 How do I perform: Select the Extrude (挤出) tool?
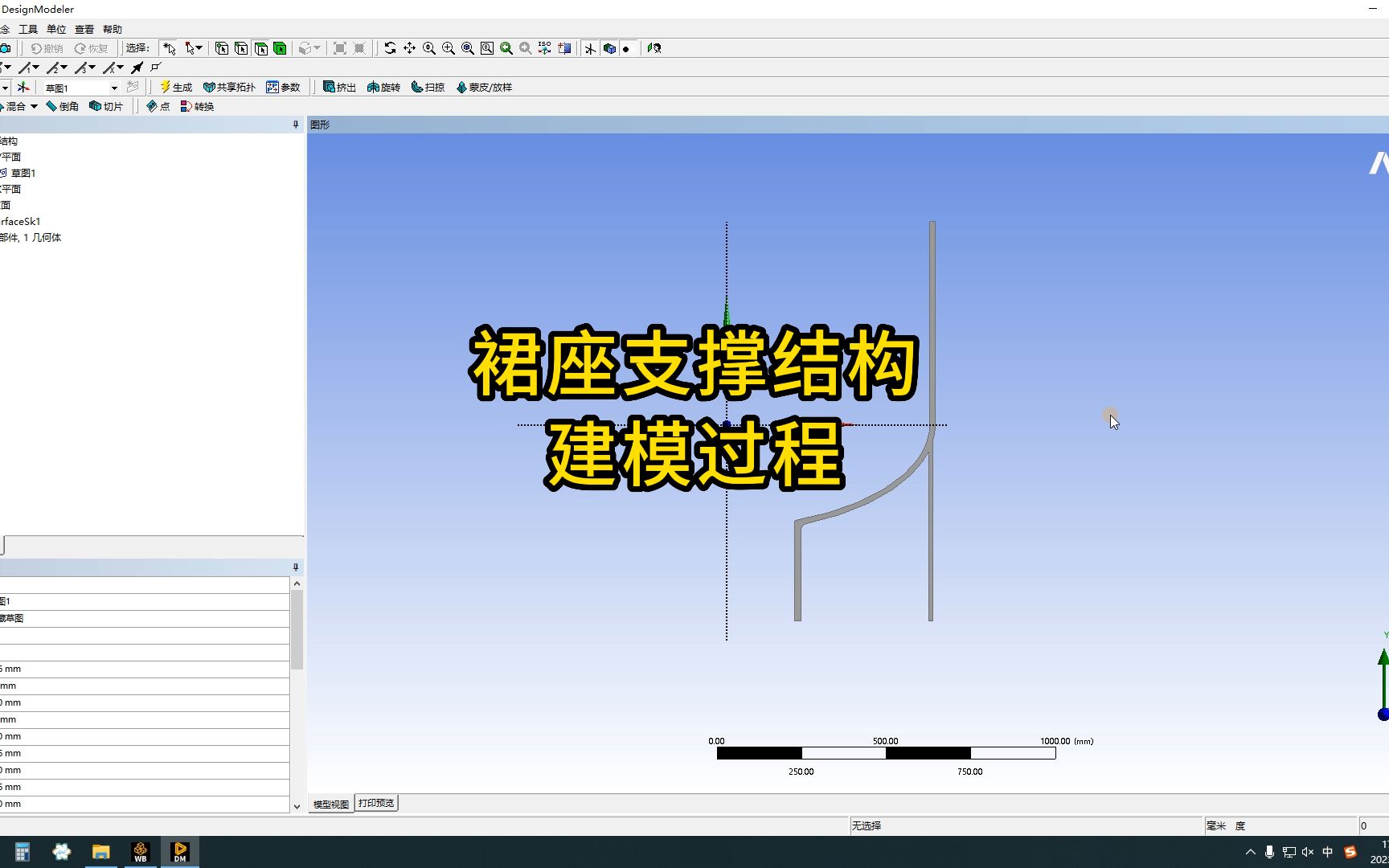(x=339, y=87)
